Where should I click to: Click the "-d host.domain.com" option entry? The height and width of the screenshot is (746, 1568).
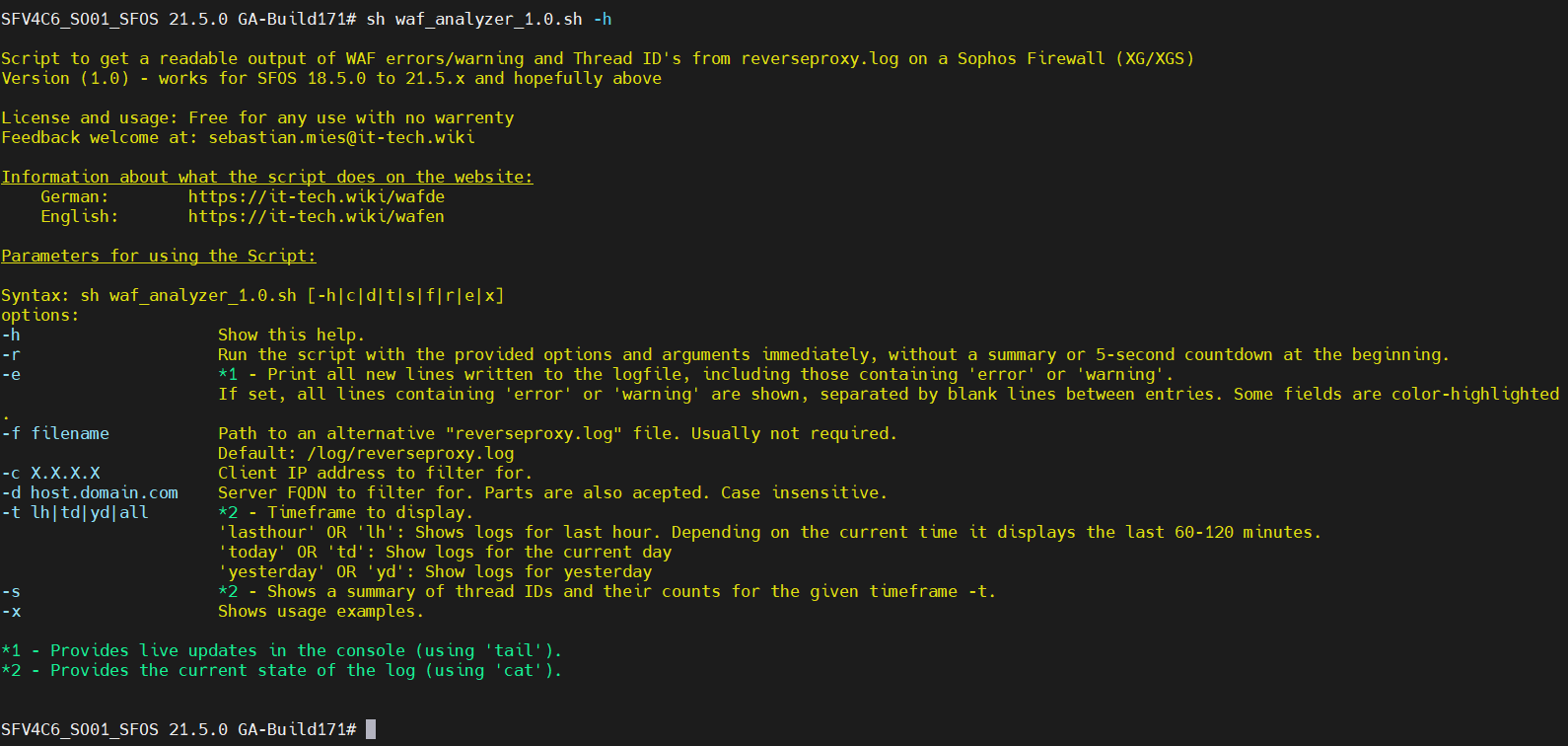coord(90,492)
